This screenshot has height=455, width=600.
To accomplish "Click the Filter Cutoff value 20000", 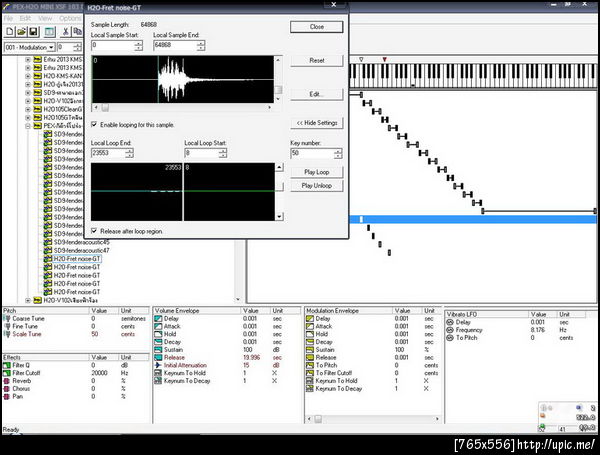I will [x=99, y=373].
